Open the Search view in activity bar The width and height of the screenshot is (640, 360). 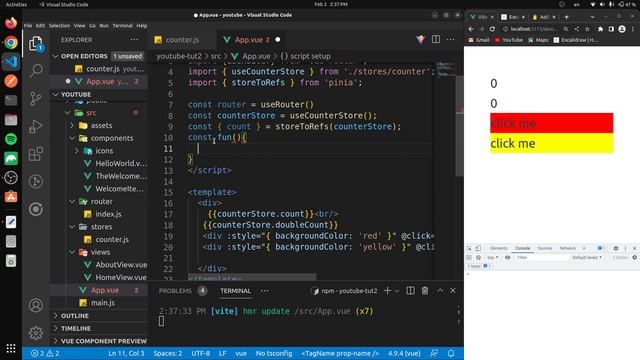[36, 71]
